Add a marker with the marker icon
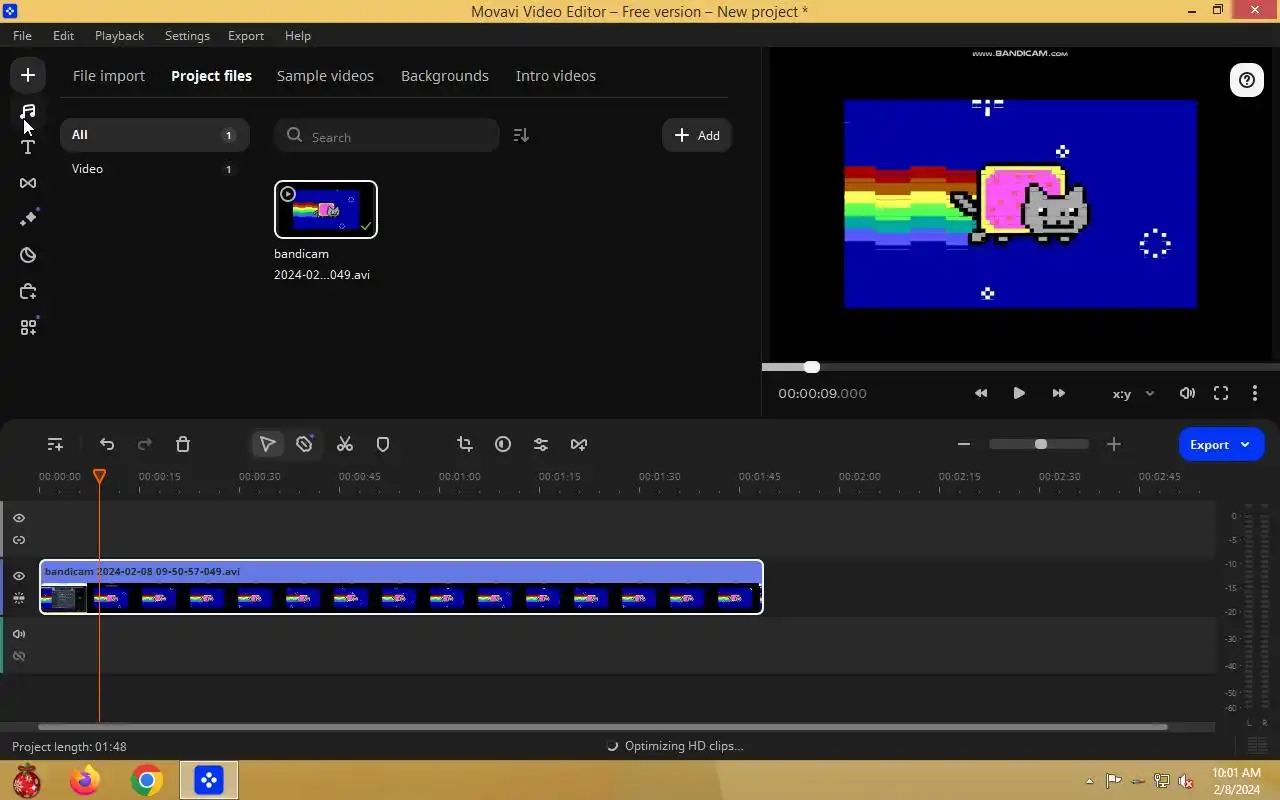Screen dimensions: 1280x800 tap(383, 444)
